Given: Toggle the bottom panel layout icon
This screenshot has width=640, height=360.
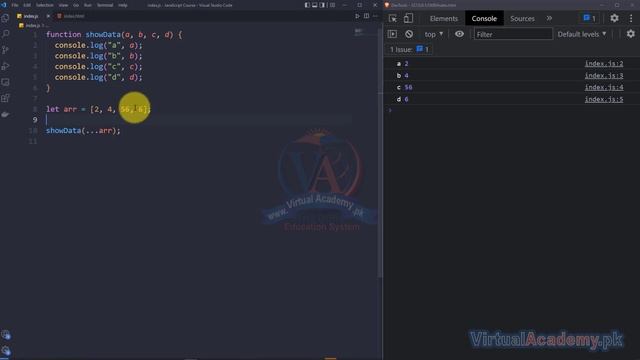Looking at the screenshot, I should click(x=315, y=5).
